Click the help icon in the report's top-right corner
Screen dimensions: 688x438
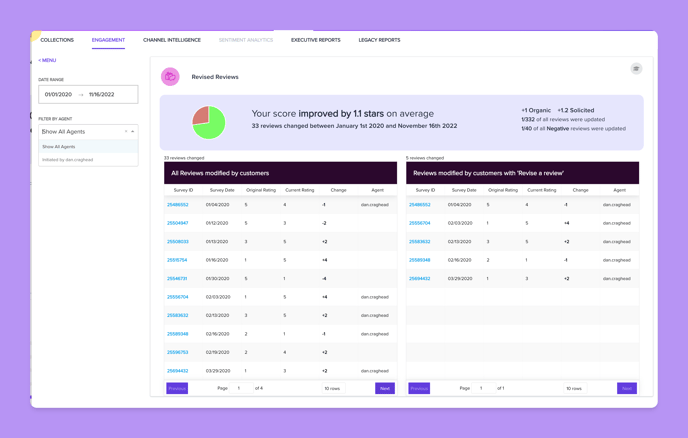pos(636,68)
